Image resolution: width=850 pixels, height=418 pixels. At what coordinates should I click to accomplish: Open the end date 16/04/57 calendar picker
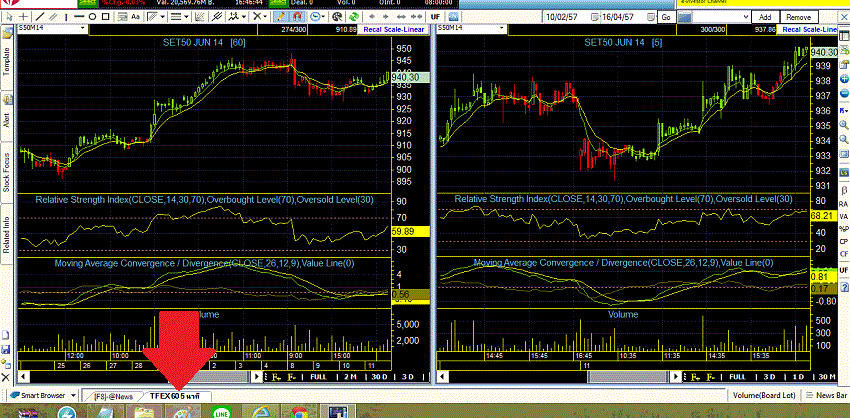[x=649, y=17]
